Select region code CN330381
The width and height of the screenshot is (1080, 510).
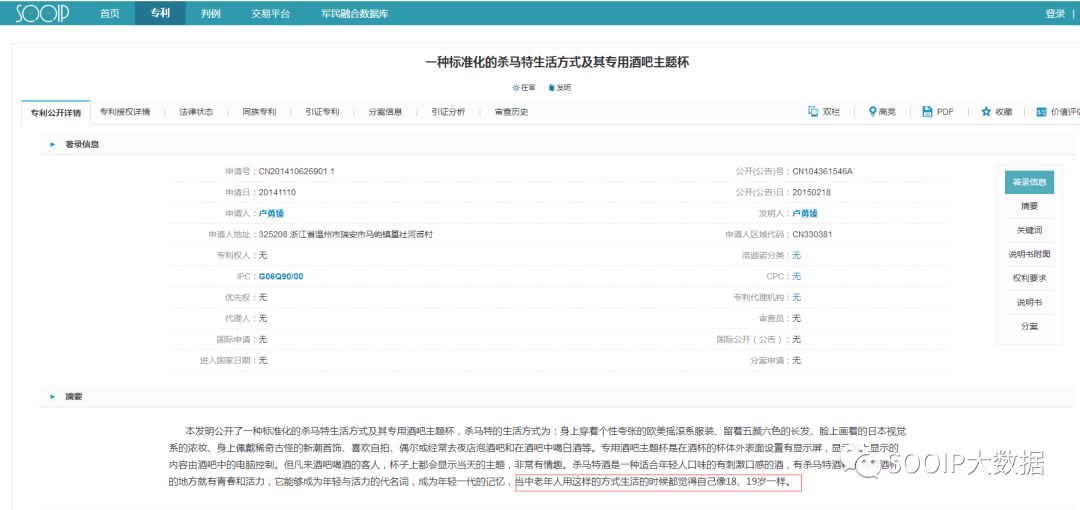812,234
